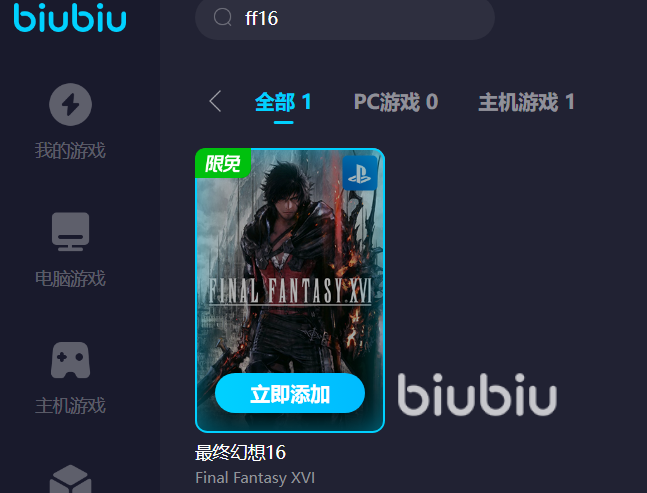Click the search field containing ff16
This screenshot has width=647, height=493.
pos(345,18)
